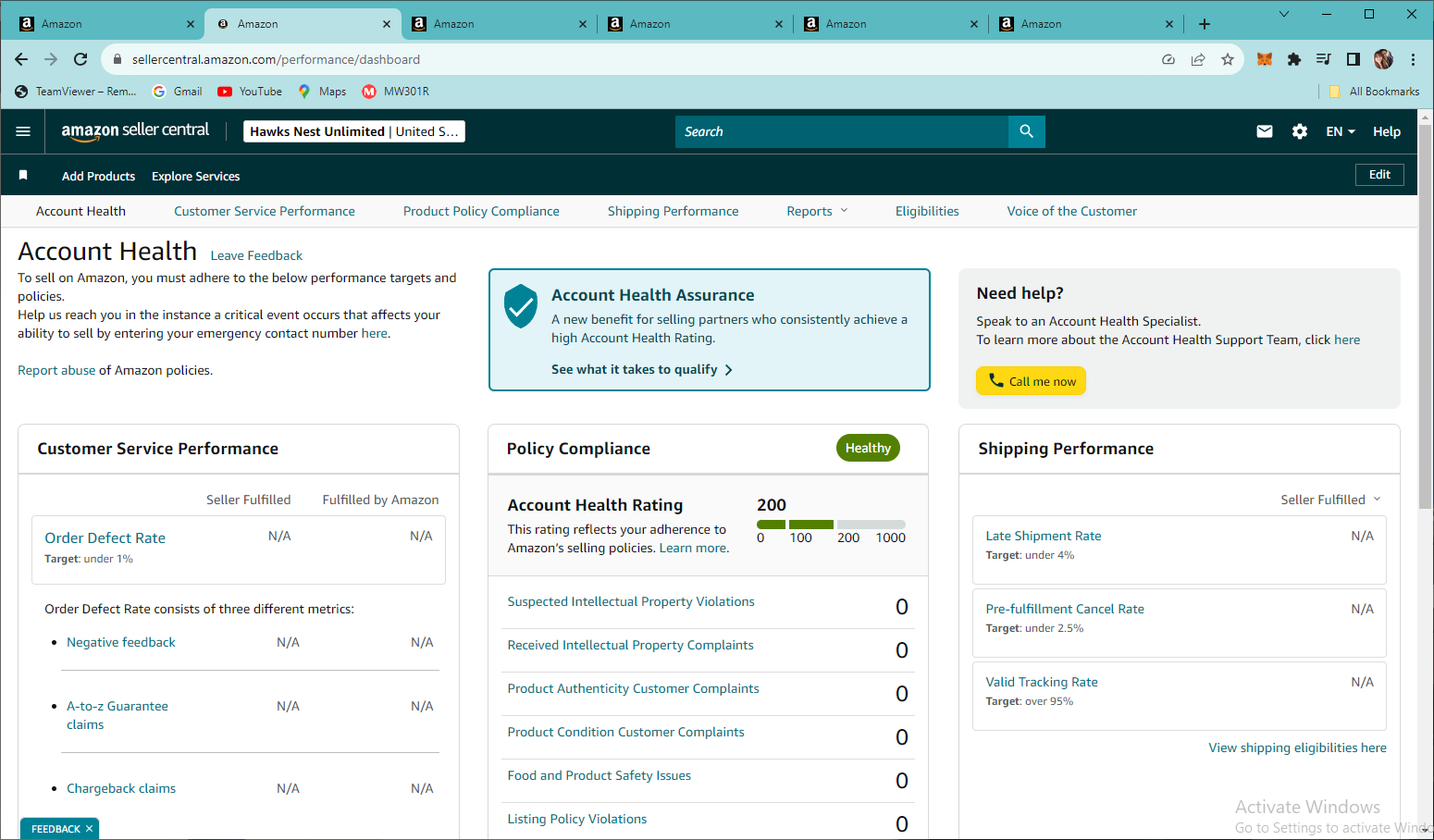Open the Late Shipment Rate link

[1044, 536]
